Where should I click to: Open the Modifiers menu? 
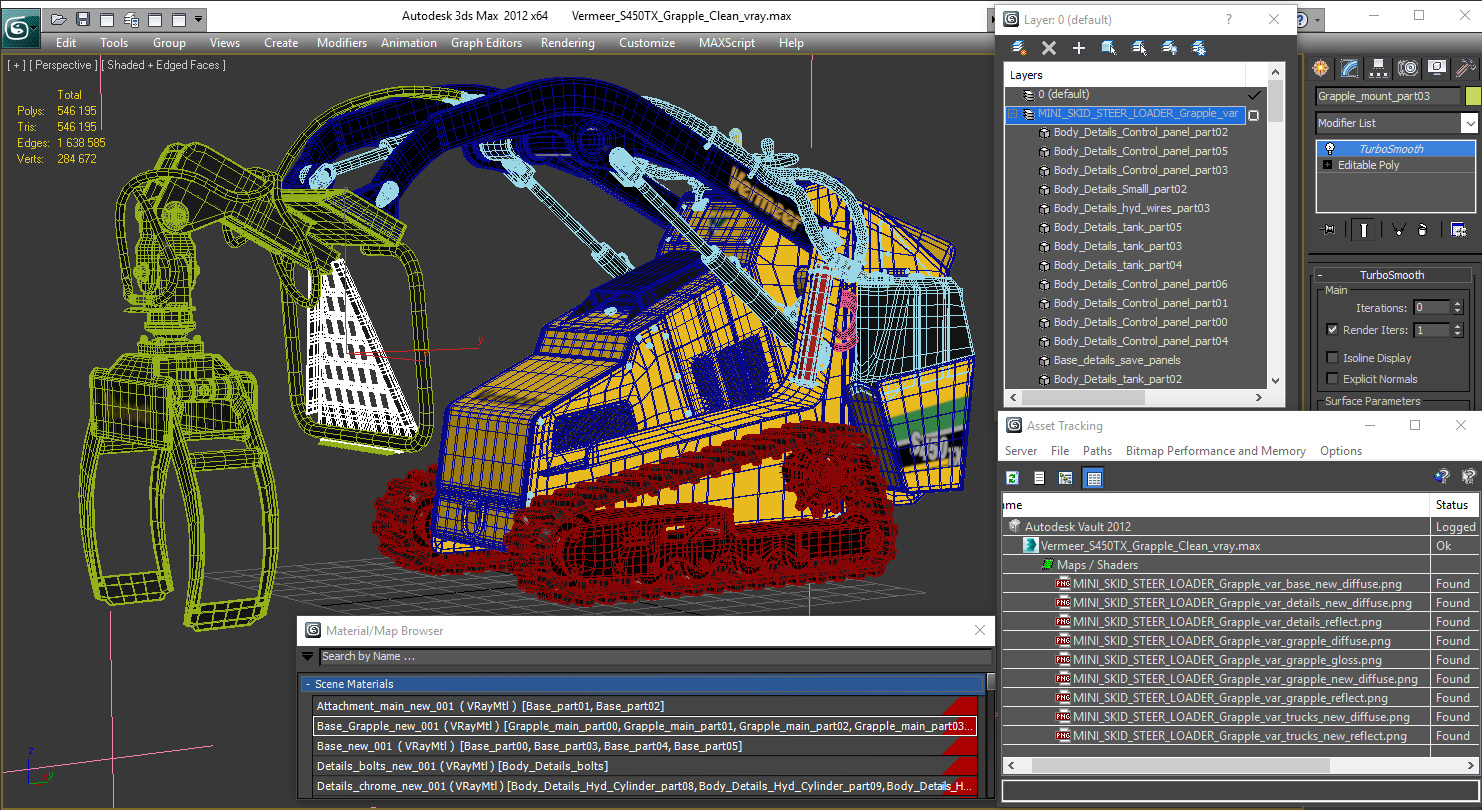(342, 43)
